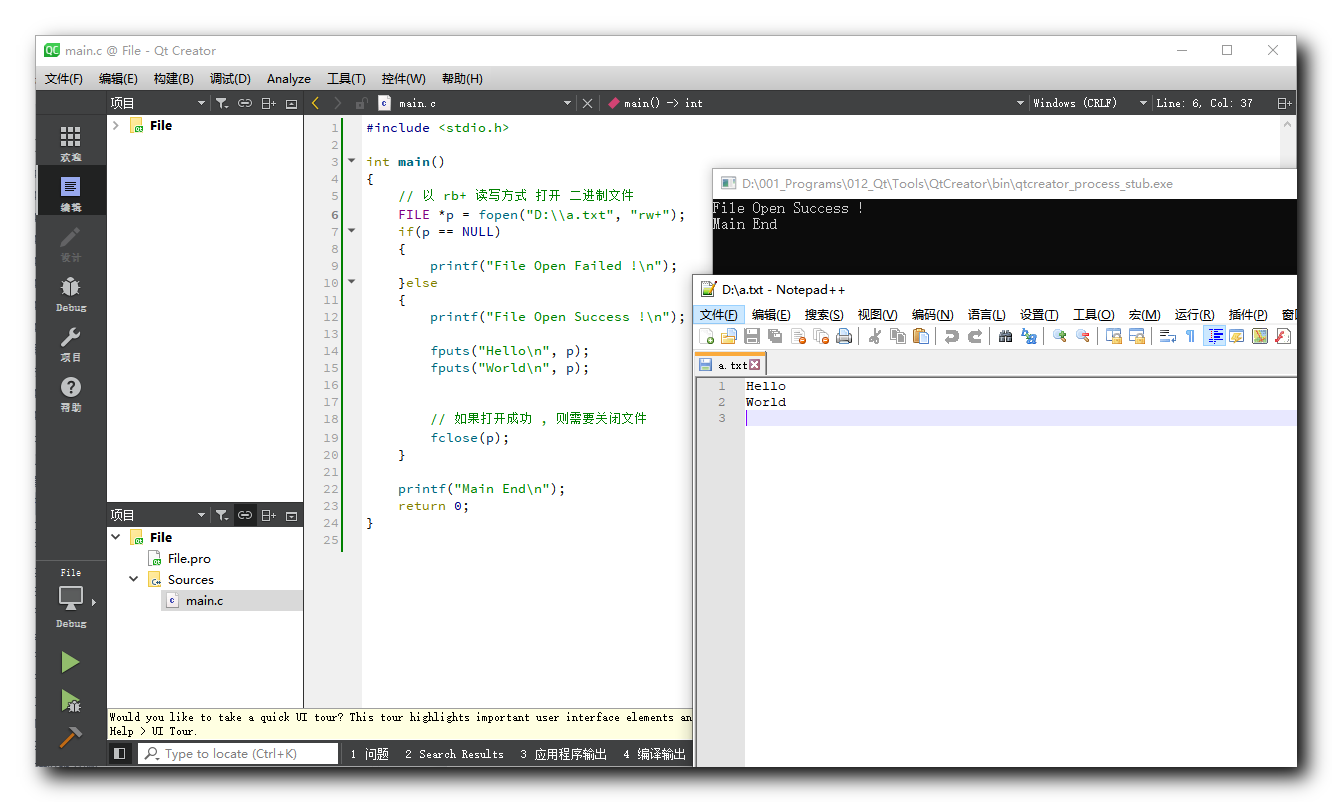Open Find binoculars icon in Notepad++
Screen dimensions: 1332x802
1005,336
